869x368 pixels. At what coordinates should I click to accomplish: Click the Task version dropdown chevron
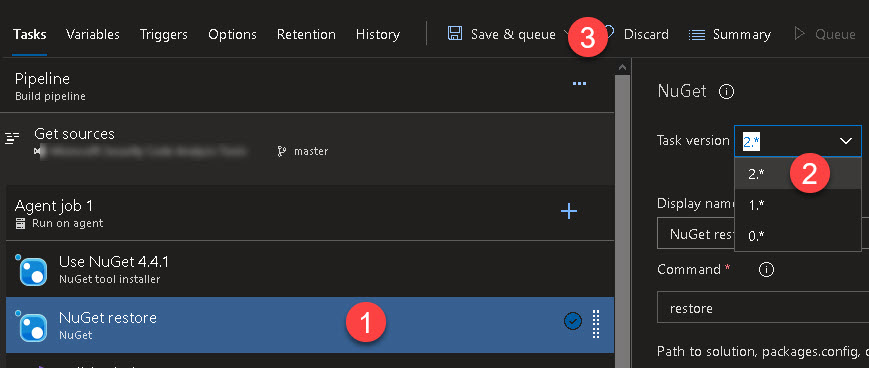coord(846,141)
